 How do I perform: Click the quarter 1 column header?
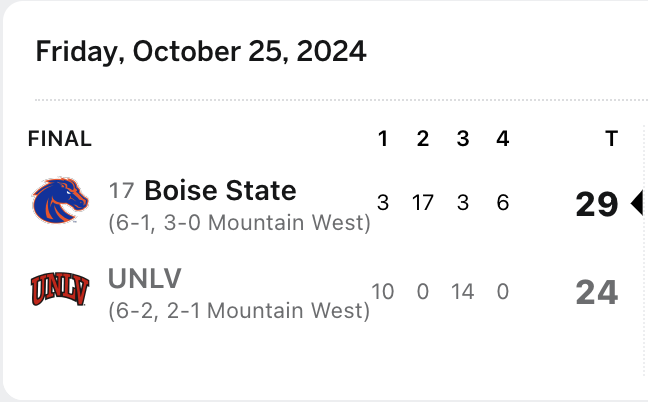(383, 138)
